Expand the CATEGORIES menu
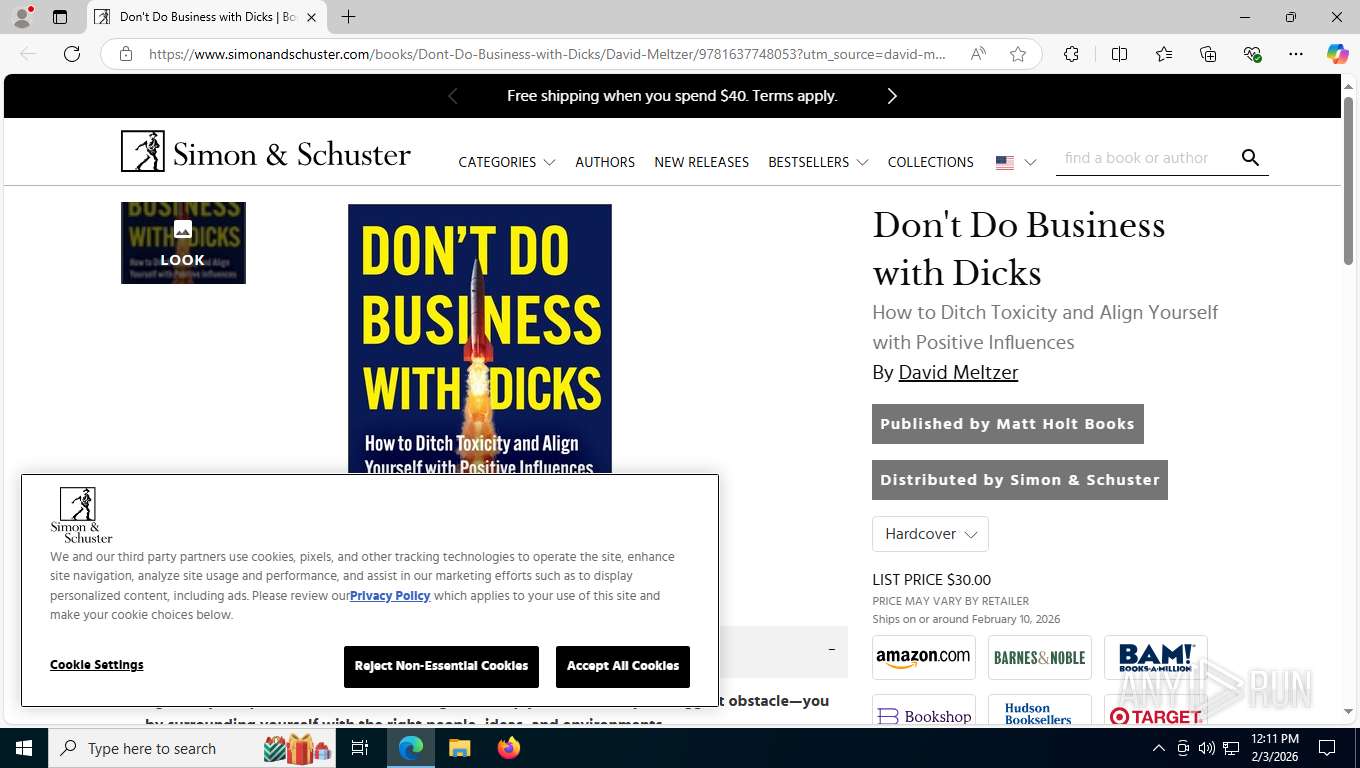This screenshot has height=768, width=1360. [506, 162]
